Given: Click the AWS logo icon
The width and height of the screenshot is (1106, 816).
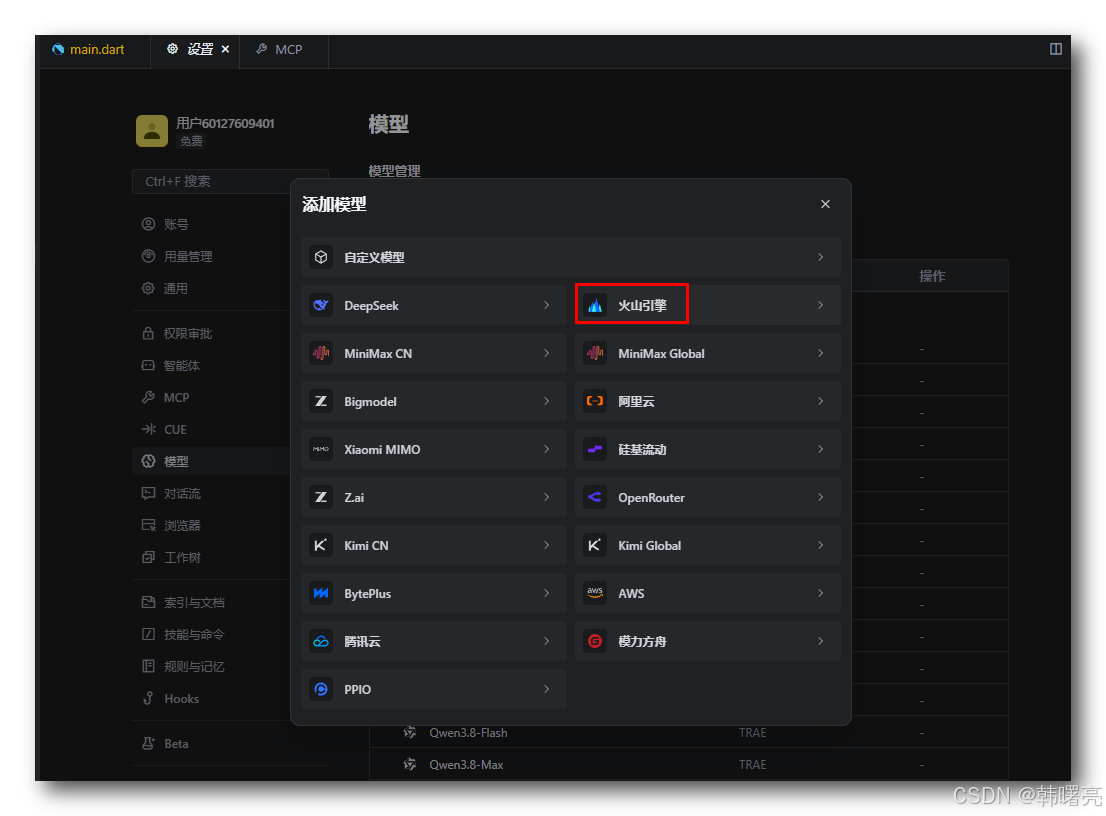Looking at the screenshot, I should pyautogui.click(x=595, y=593).
